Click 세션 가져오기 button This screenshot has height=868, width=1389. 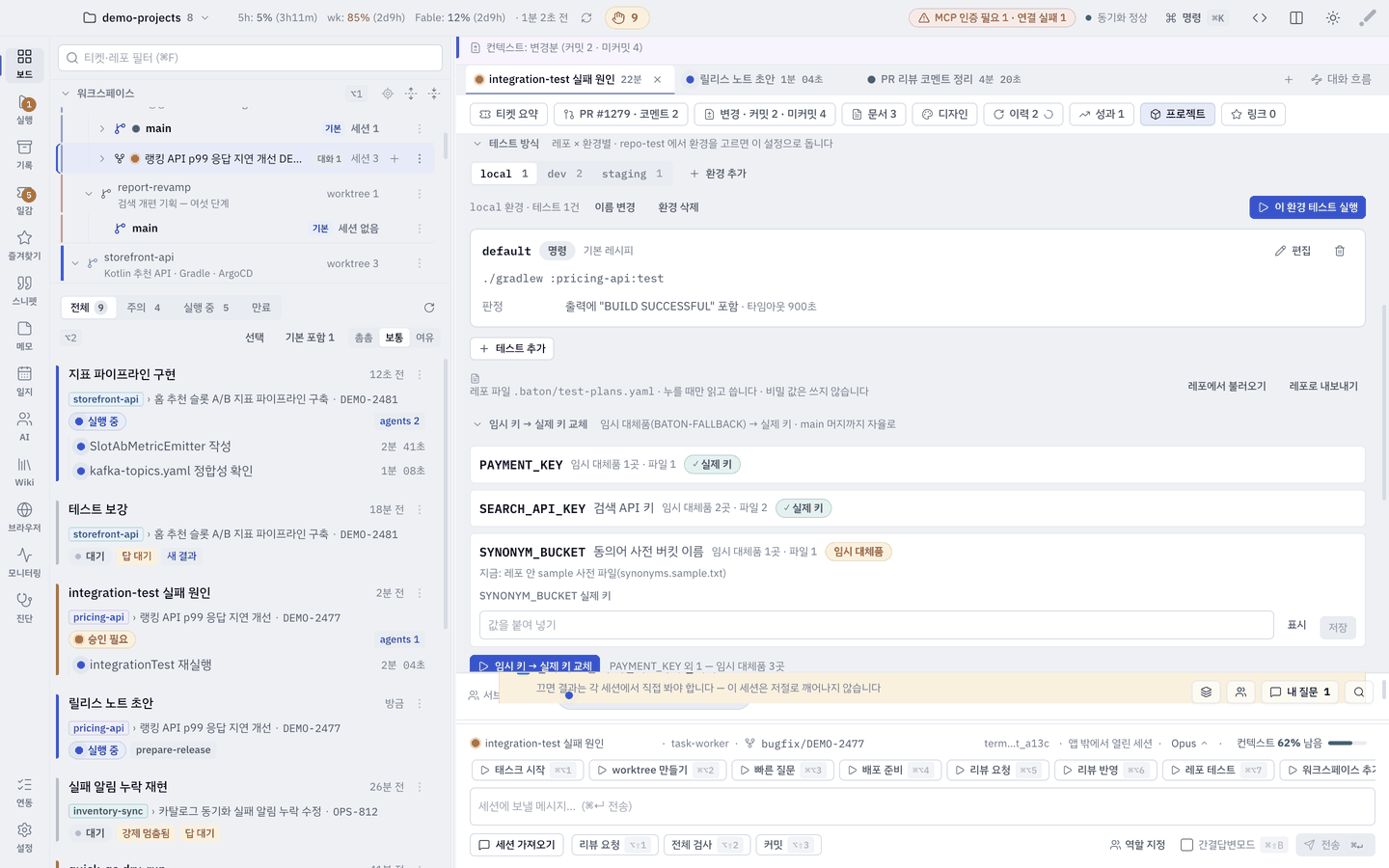[516, 845]
